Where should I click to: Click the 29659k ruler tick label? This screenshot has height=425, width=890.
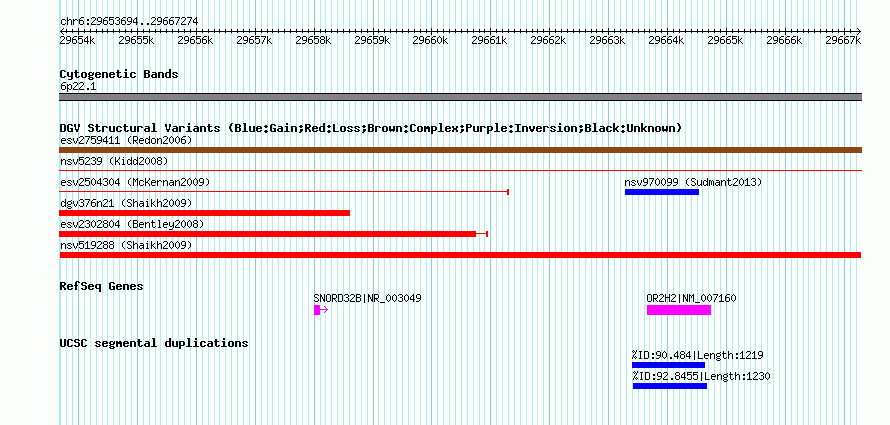[372, 40]
